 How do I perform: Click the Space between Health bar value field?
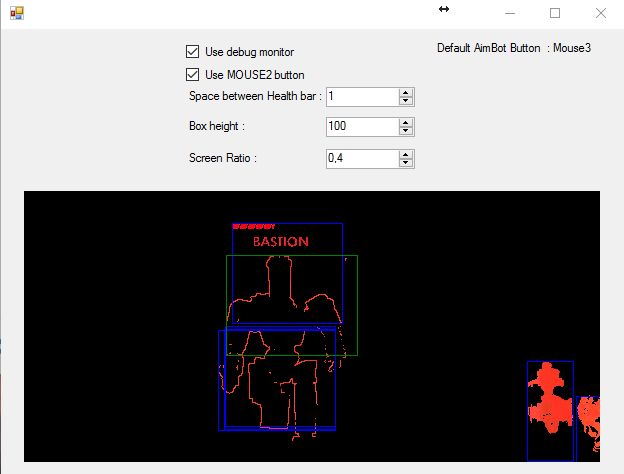click(x=362, y=97)
